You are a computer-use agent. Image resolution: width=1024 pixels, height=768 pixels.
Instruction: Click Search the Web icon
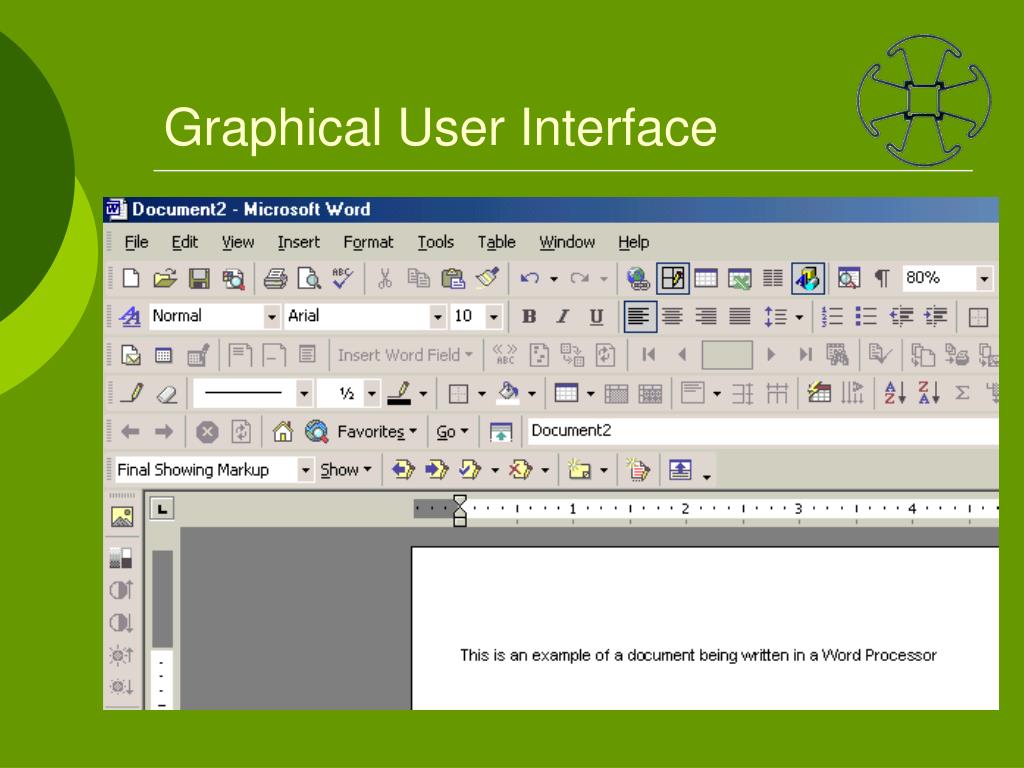317,432
